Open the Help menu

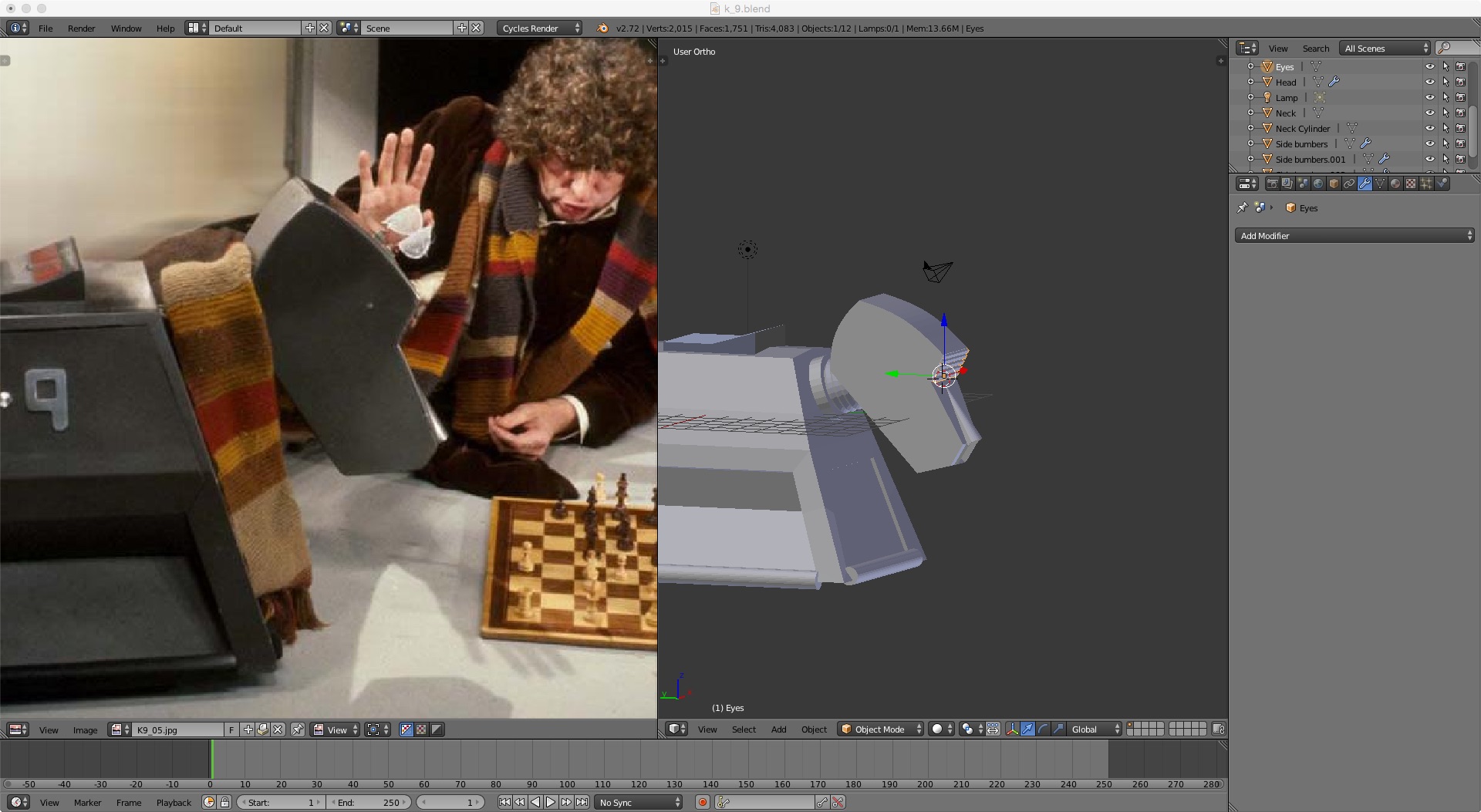pos(165,28)
